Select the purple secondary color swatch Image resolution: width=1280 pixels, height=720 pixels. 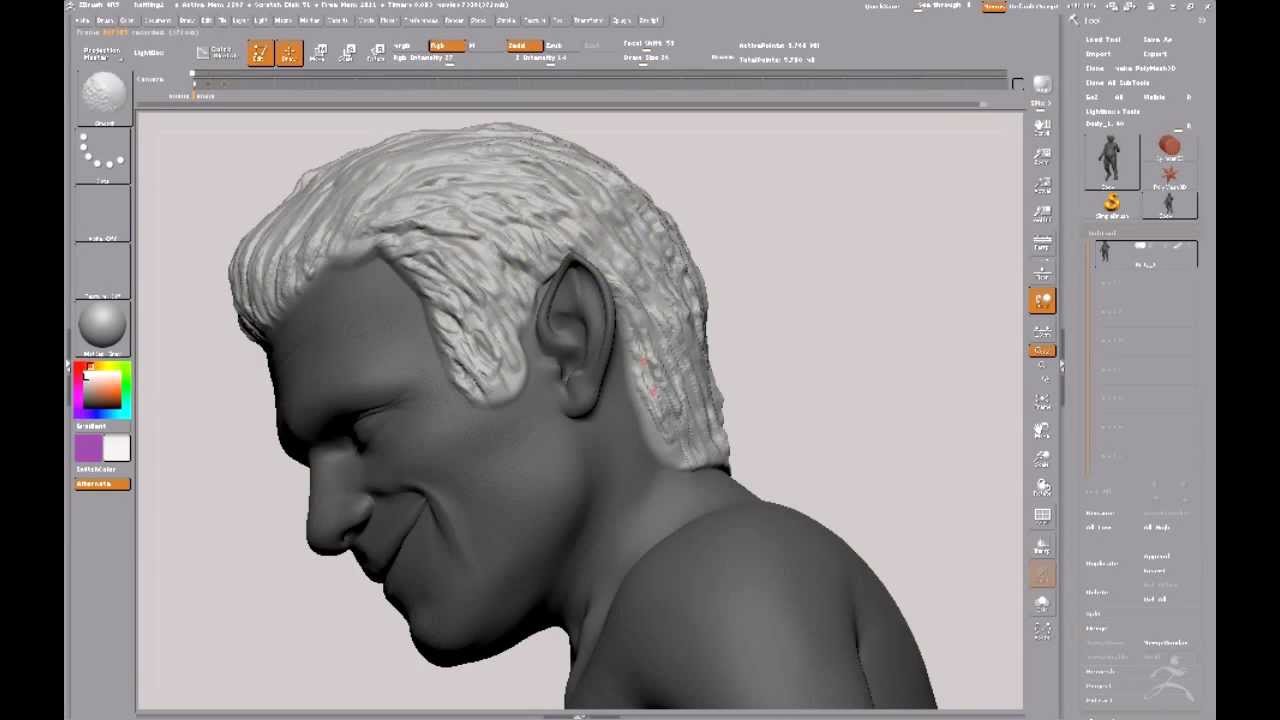88,449
